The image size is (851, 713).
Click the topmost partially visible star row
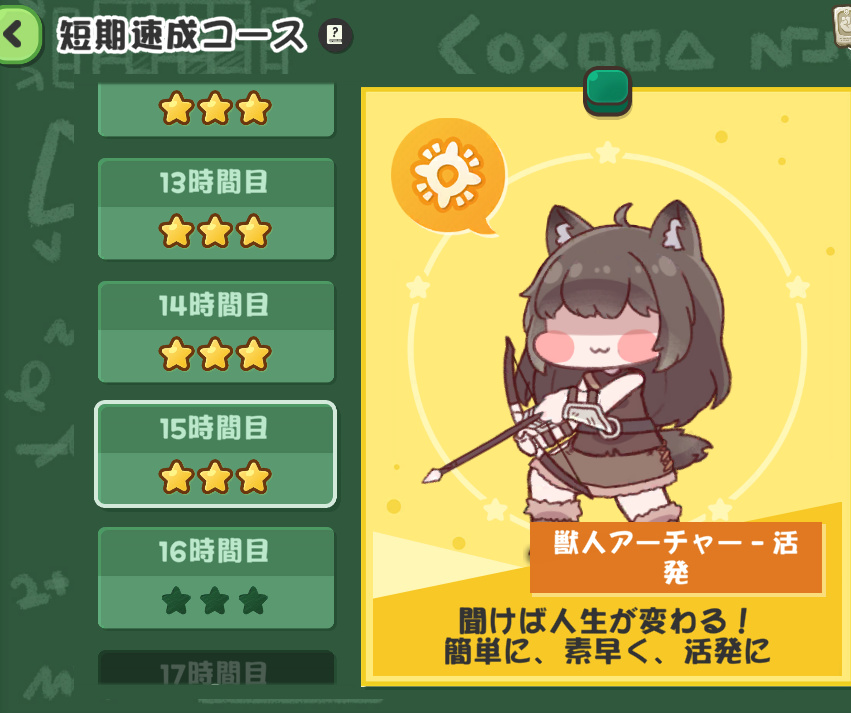click(x=216, y=110)
